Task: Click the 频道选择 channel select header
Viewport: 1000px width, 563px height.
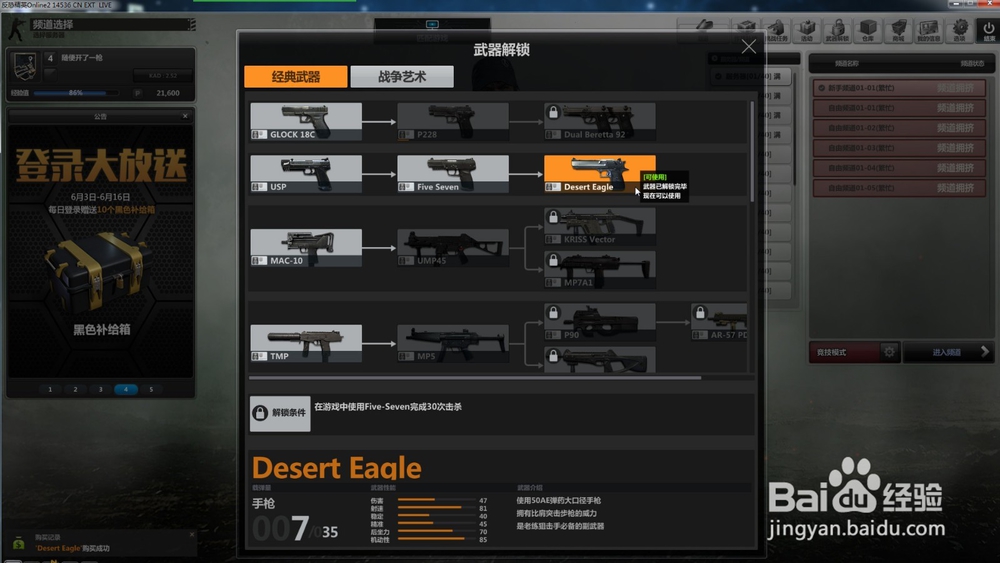Action: coord(53,24)
